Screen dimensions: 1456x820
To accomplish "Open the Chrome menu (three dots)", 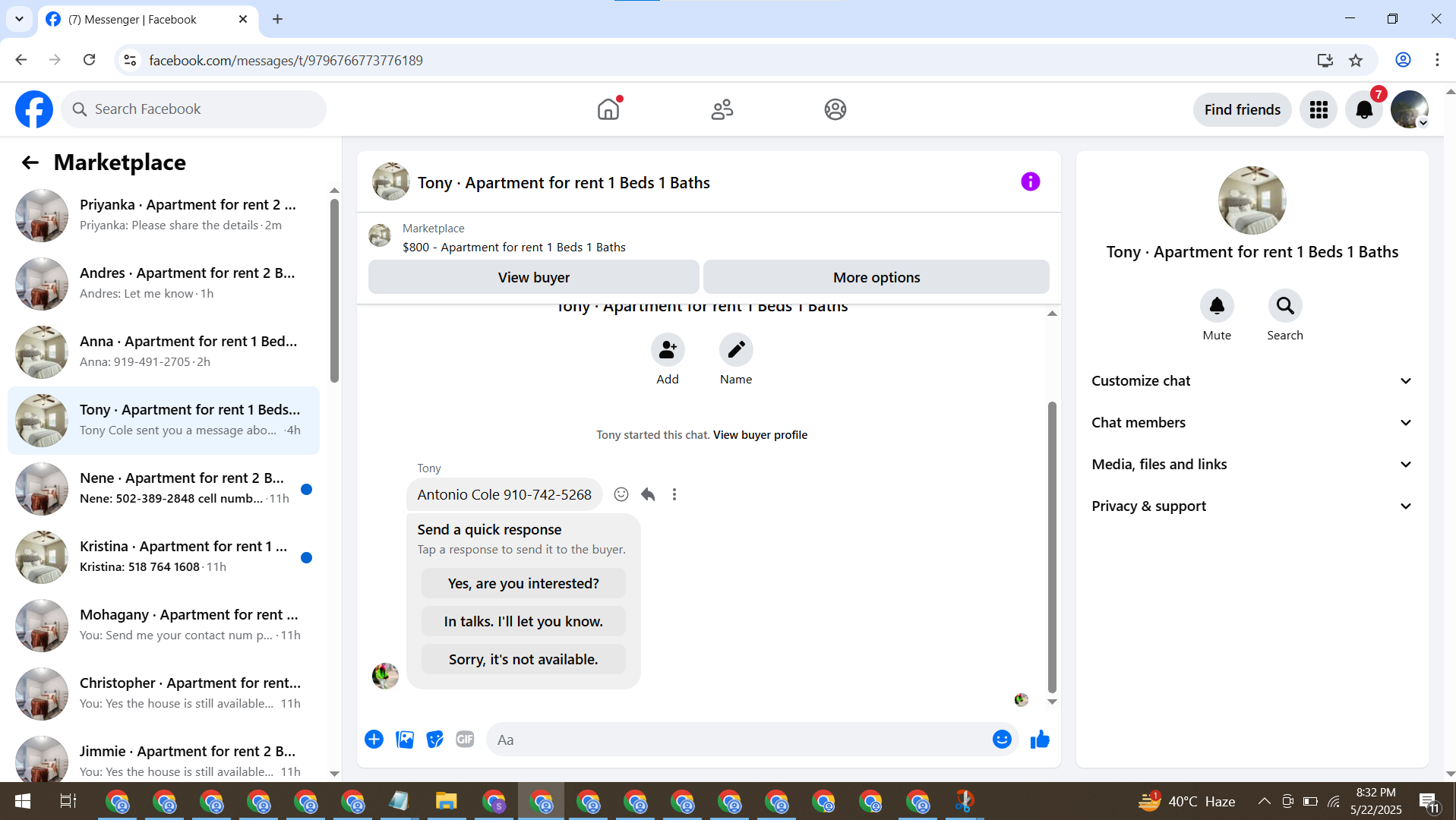I will [x=1437, y=60].
